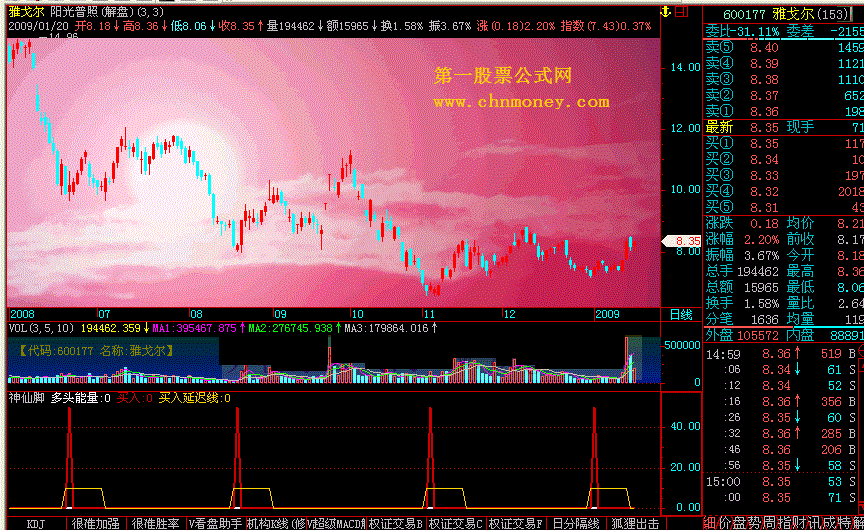The width and height of the screenshot is (864, 530).
Task: Switch to the 权证交易C tab
Action: point(455,524)
